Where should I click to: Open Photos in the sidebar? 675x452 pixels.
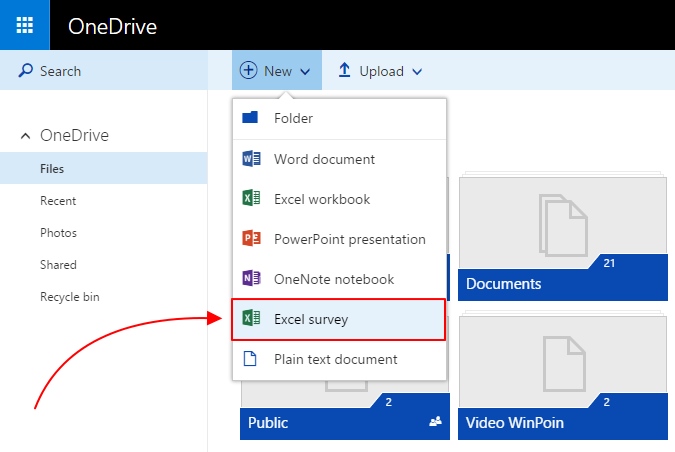pos(58,233)
